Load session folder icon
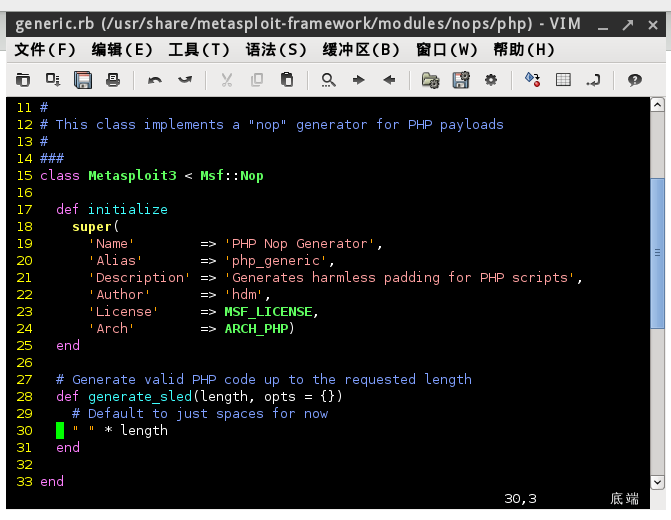 (x=431, y=80)
